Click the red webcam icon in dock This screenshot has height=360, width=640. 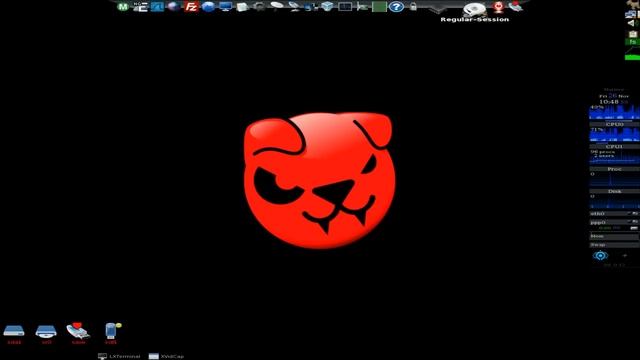click(498, 7)
